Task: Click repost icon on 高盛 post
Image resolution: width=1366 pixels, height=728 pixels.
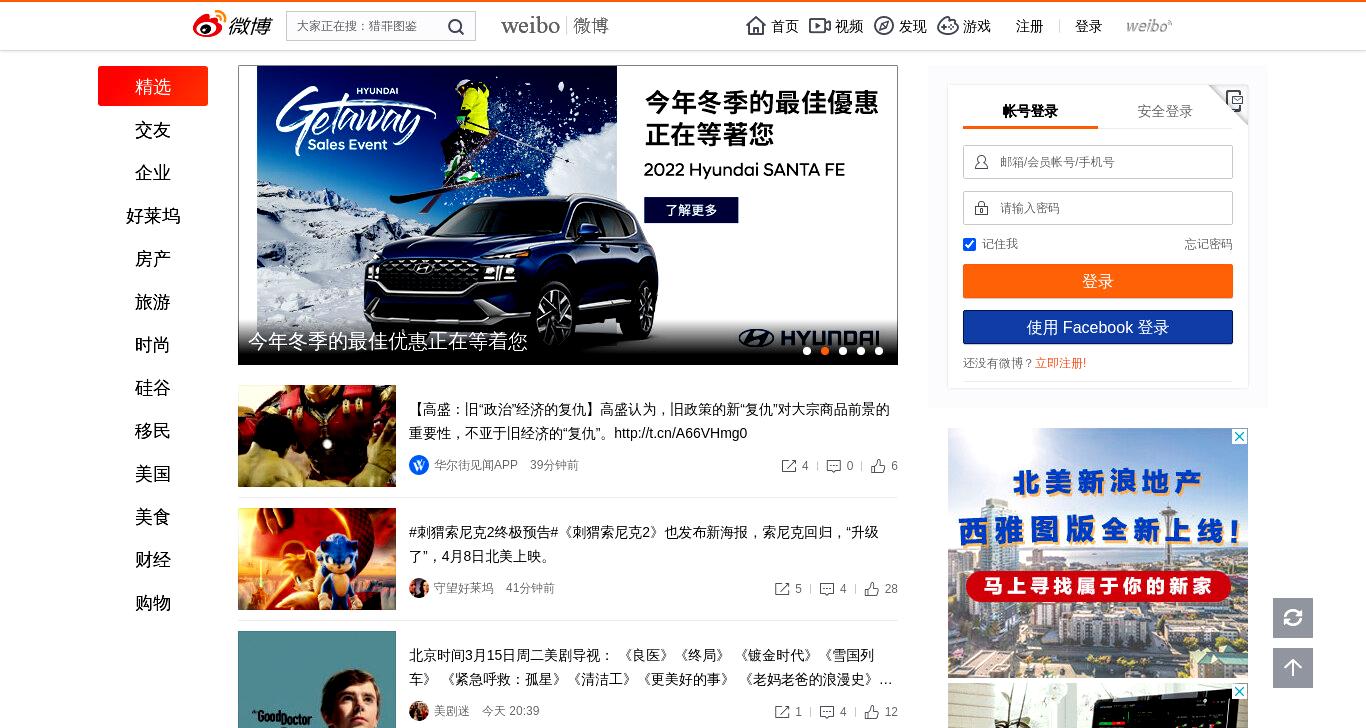Action: 789,466
